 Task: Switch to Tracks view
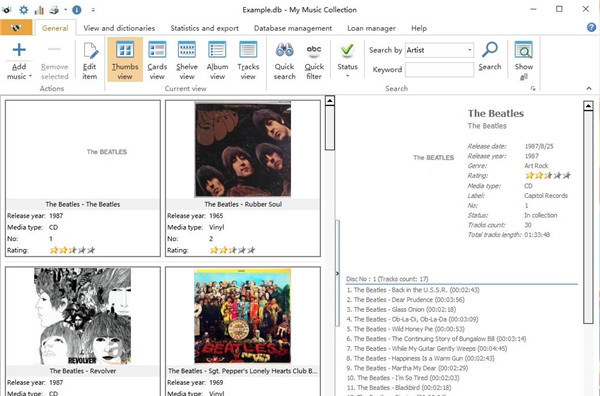[x=248, y=61]
